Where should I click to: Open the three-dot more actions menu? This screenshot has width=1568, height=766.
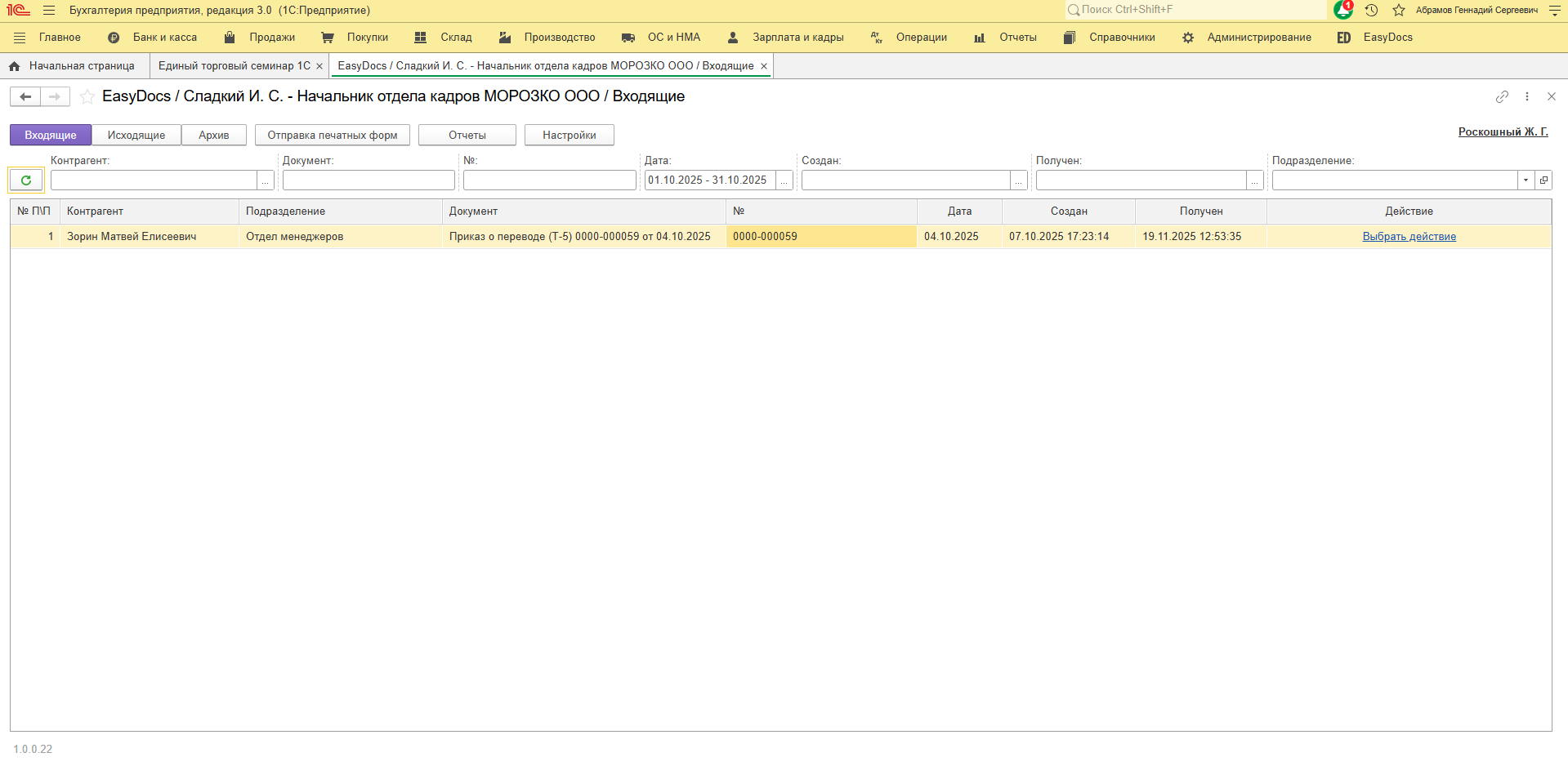(1526, 96)
